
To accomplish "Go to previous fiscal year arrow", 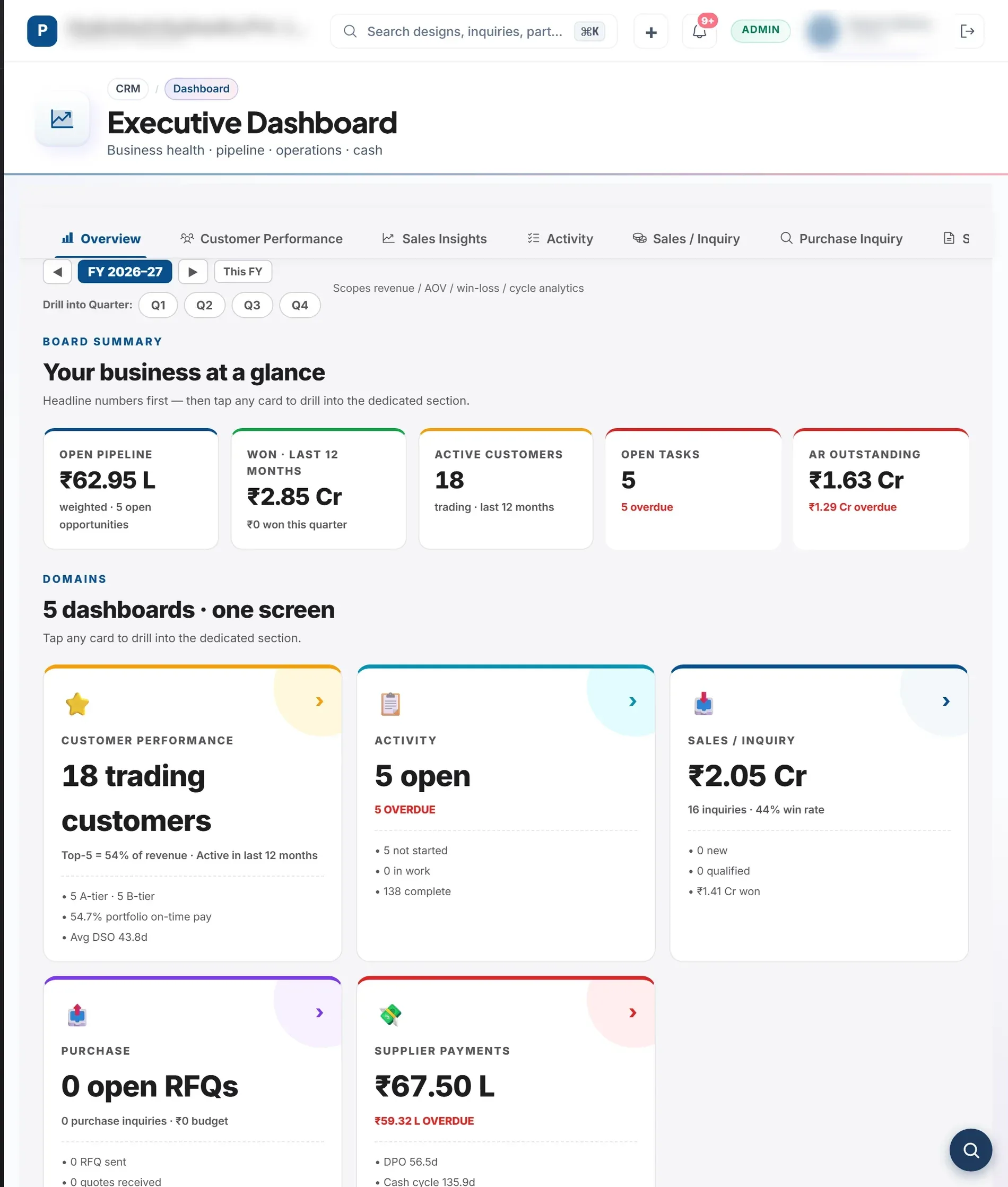I will coord(57,272).
